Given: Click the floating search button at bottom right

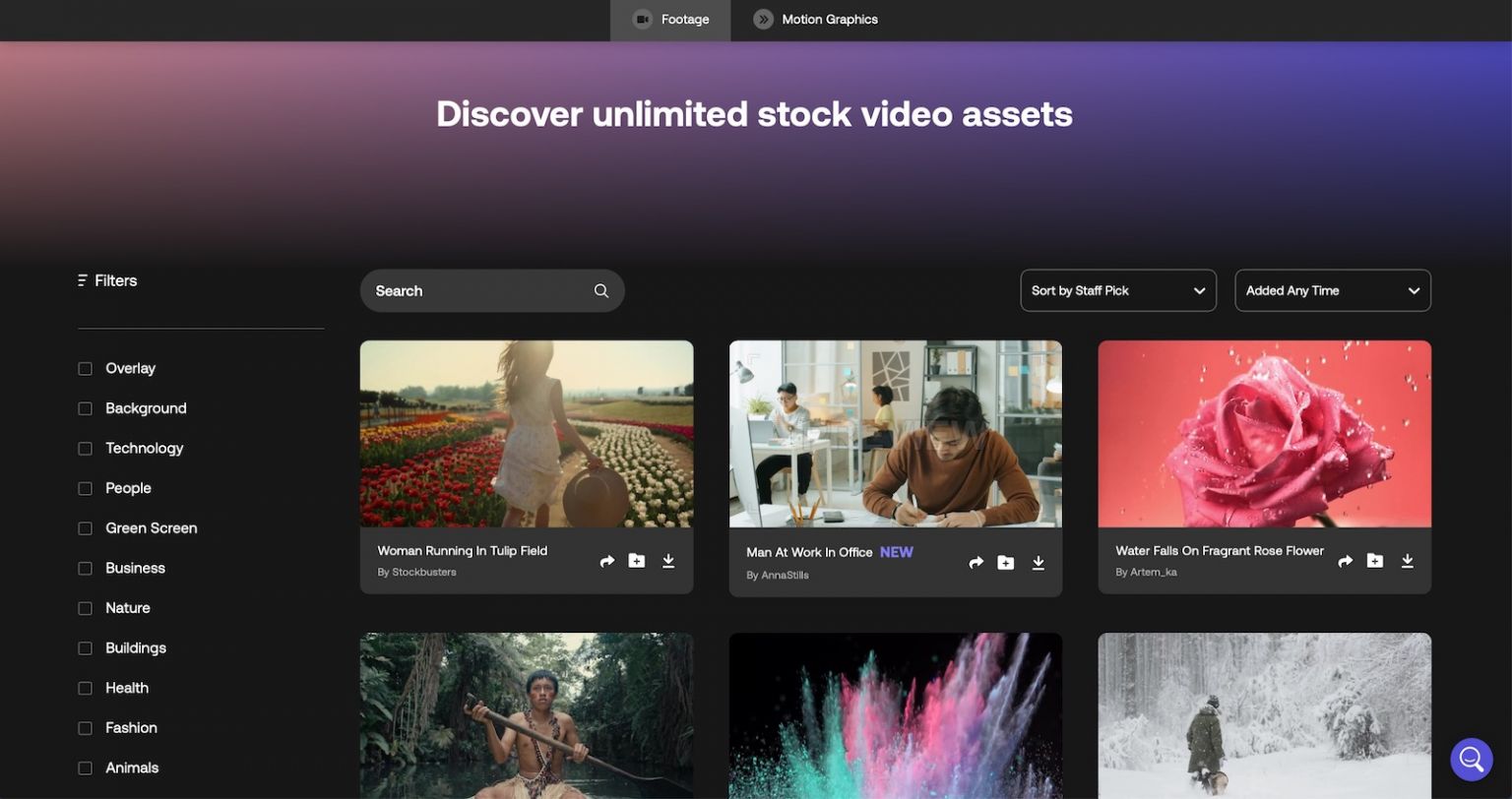Looking at the screenshot, I should coord(1471,759).
